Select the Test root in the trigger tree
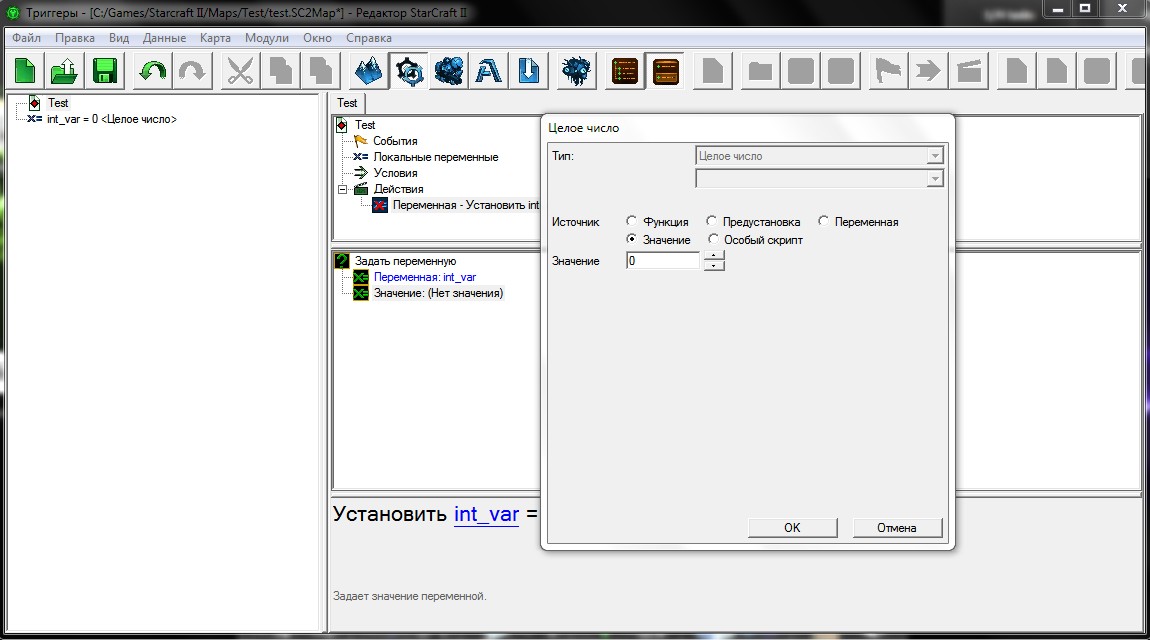This screenshot has width=1150, height=640. tap(365, 125)
